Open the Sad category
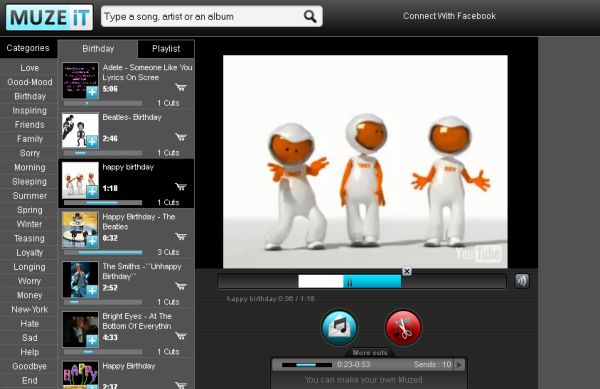 point(29,338)
